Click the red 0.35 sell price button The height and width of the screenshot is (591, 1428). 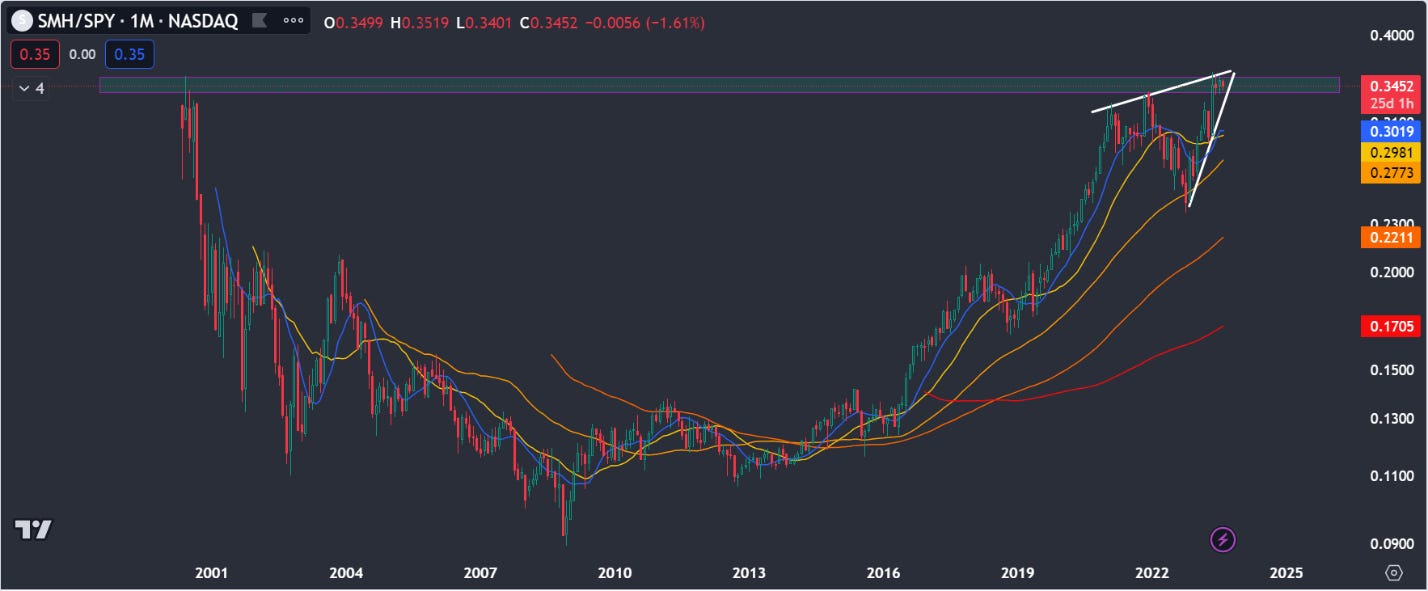pyautogui.click(x=35, y=54)
